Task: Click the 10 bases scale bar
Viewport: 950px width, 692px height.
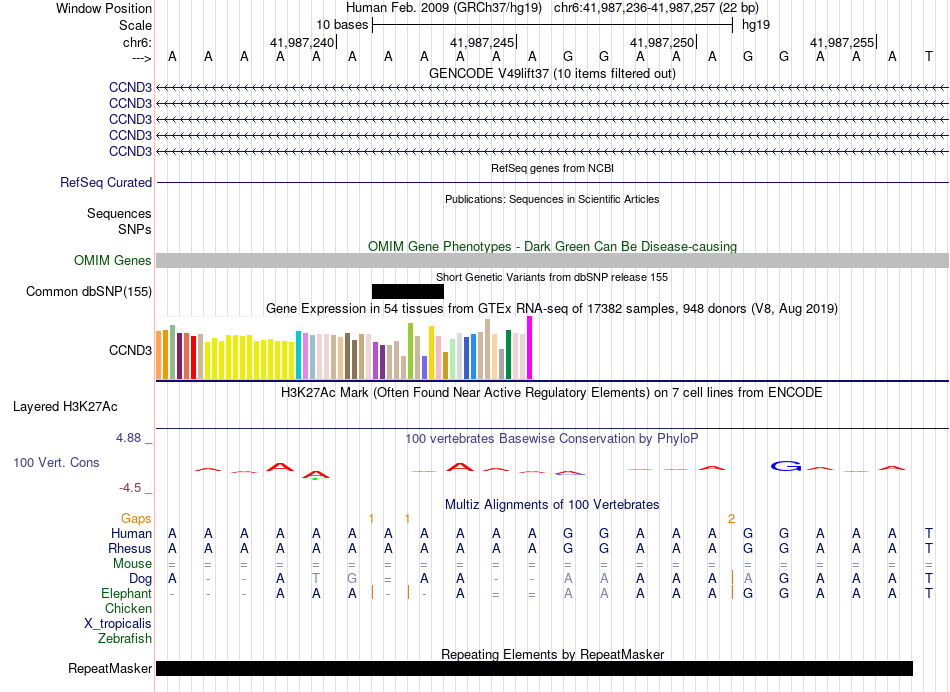Action: pos(552,25)
